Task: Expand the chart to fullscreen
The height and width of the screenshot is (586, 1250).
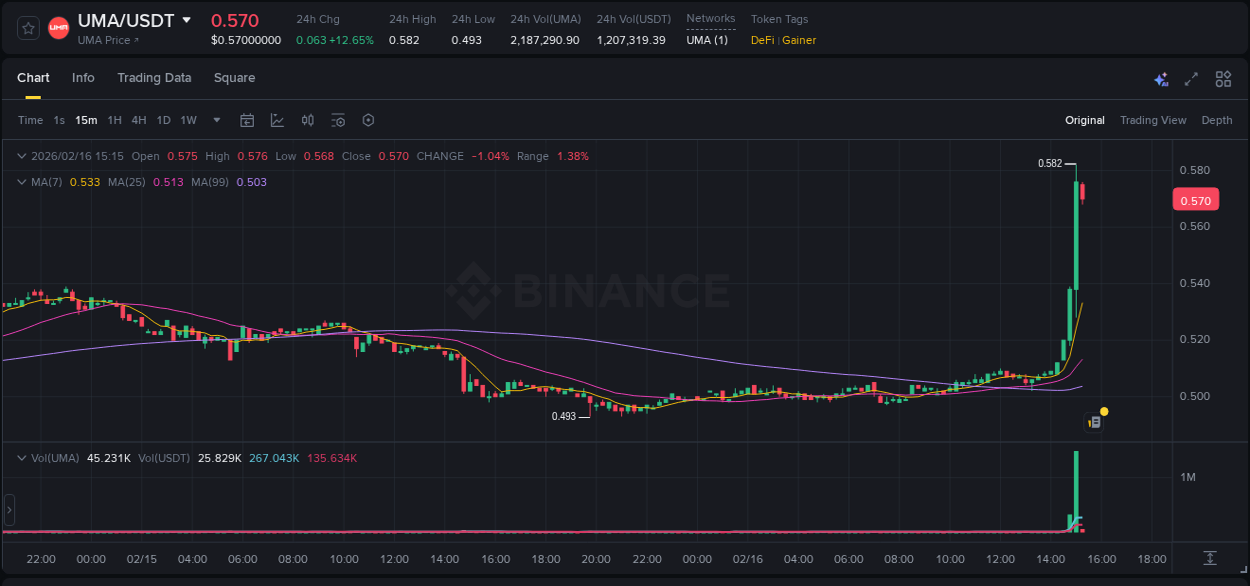Action: click(1191, 79)
